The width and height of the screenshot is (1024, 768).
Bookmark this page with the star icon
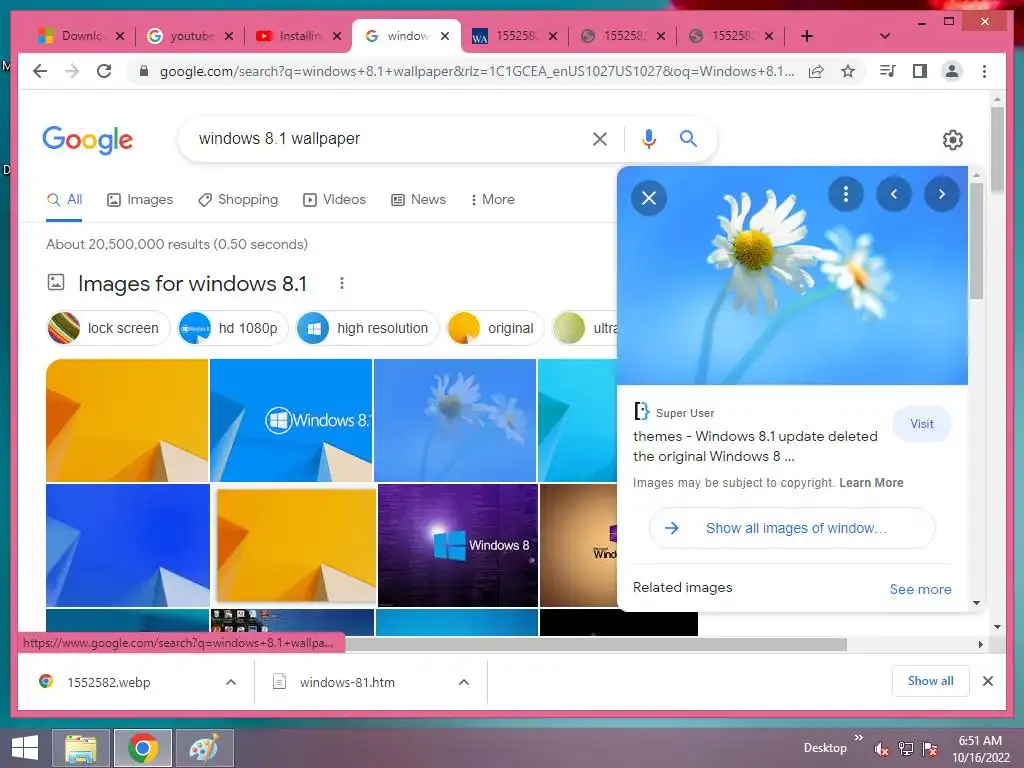[x=848, y=71]
